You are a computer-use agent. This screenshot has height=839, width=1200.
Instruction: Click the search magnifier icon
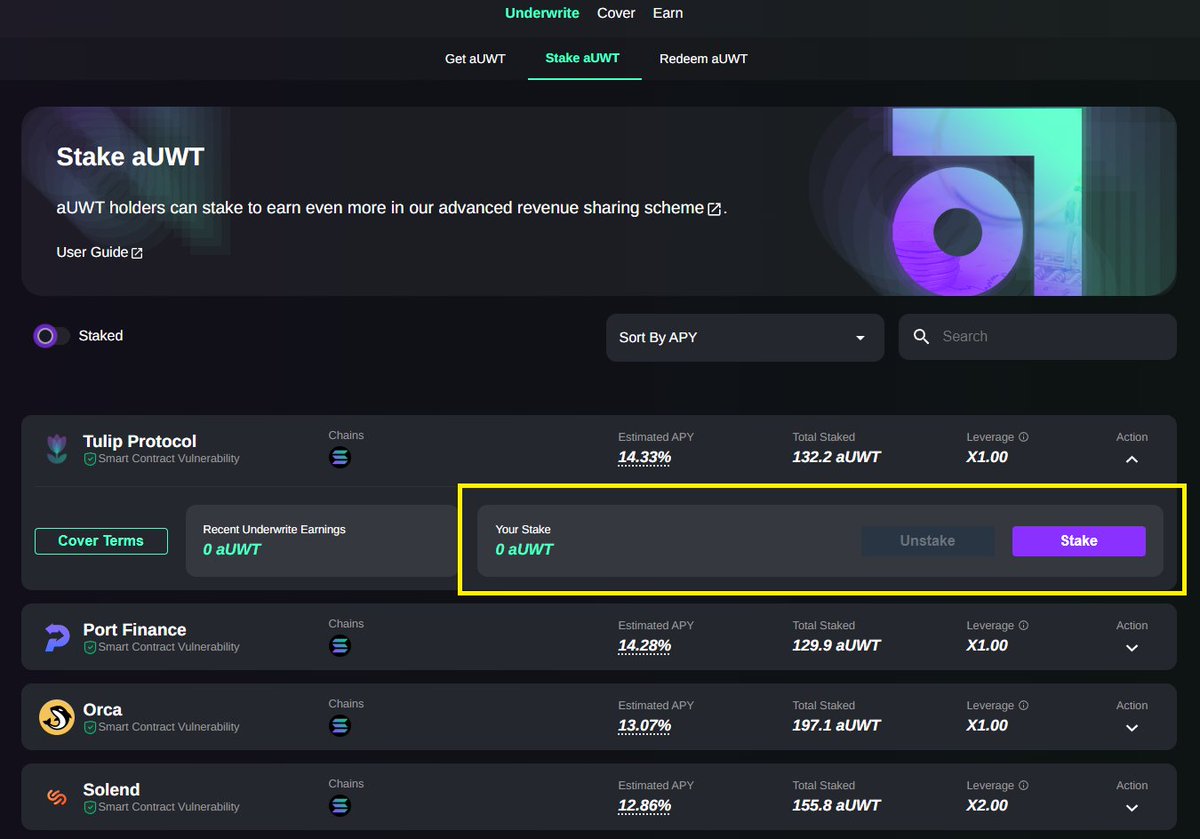click(921, 337)
